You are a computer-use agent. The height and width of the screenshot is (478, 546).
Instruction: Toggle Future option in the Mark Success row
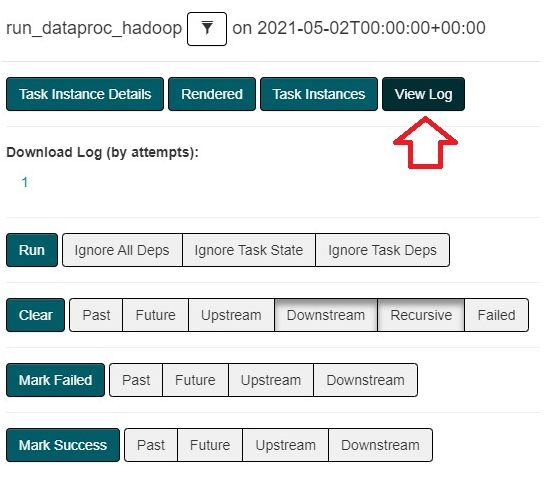210,445
